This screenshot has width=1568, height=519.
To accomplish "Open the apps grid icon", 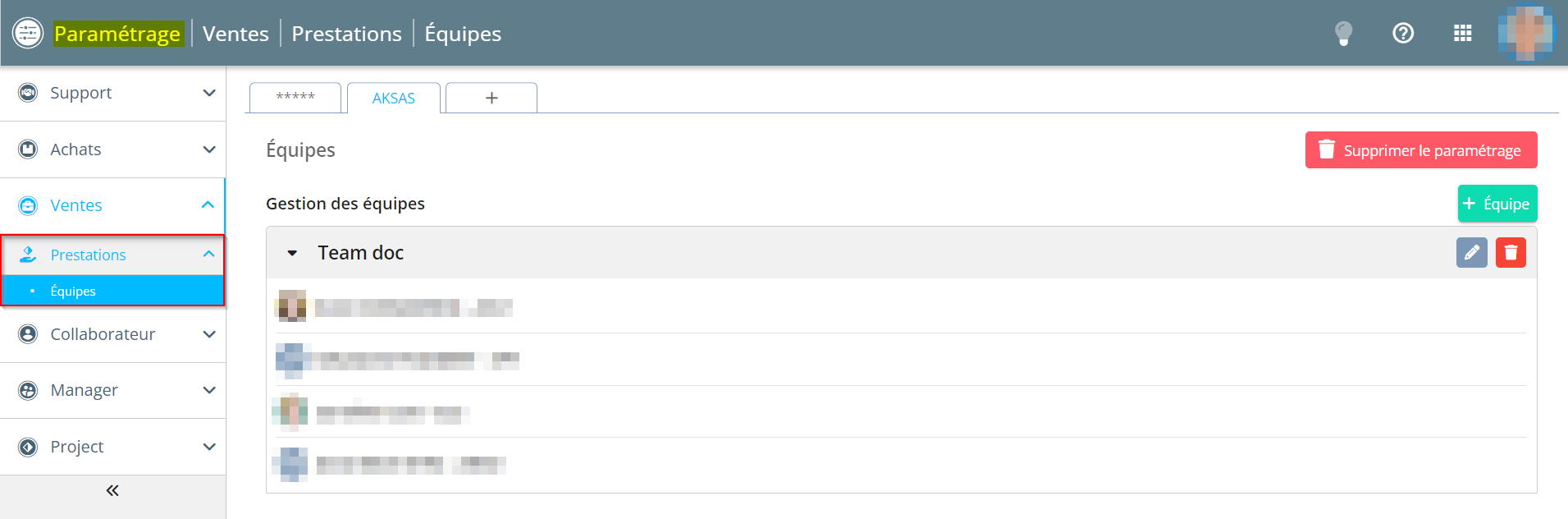I will click(x=1462, y=33).
